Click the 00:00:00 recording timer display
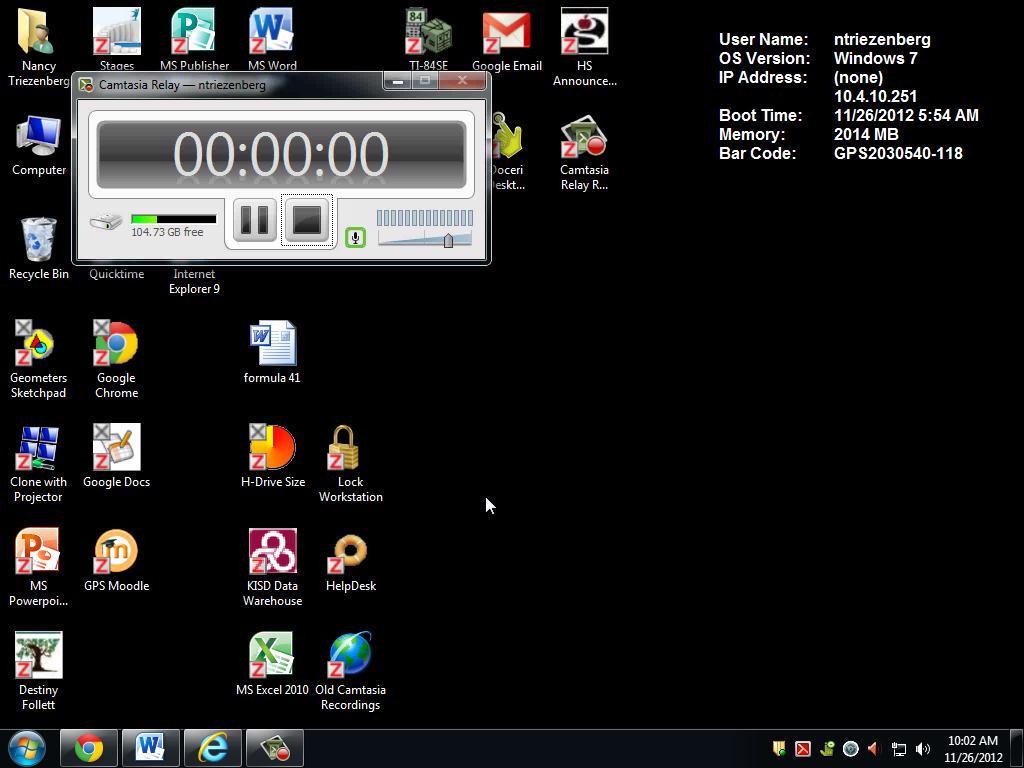The height and width of the screenshot is (768, 1024). pyautogui.click(x=281, y=154)
